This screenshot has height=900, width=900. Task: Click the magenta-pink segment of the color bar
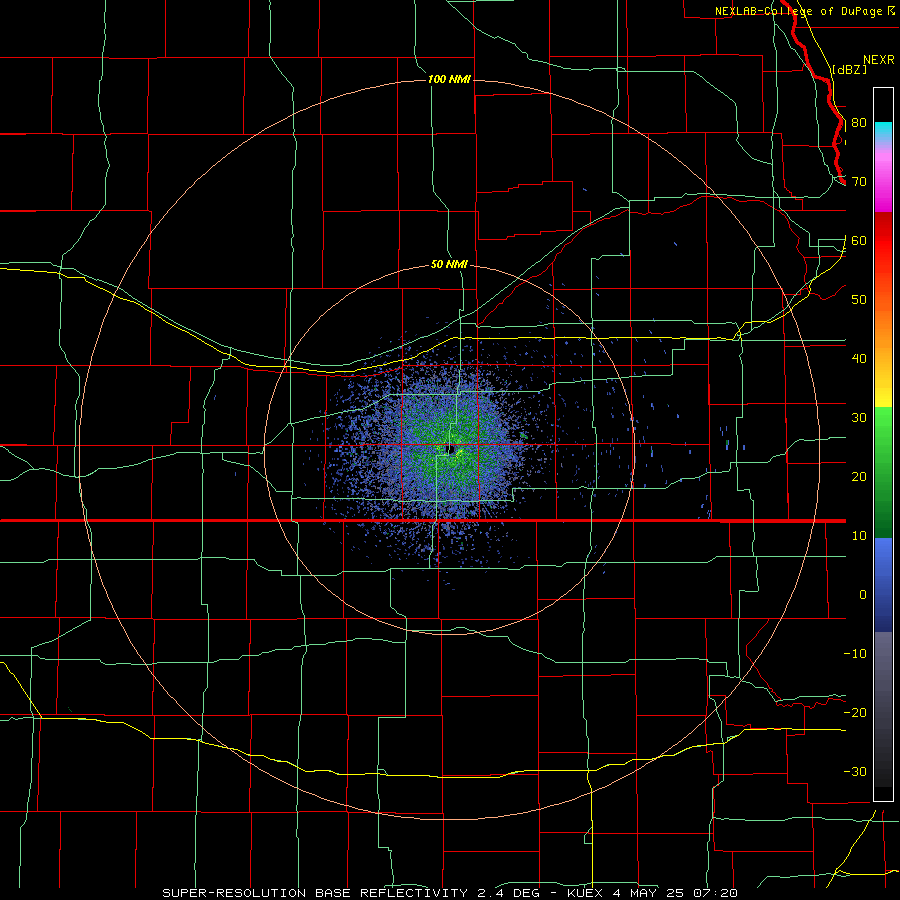[883, 178]
